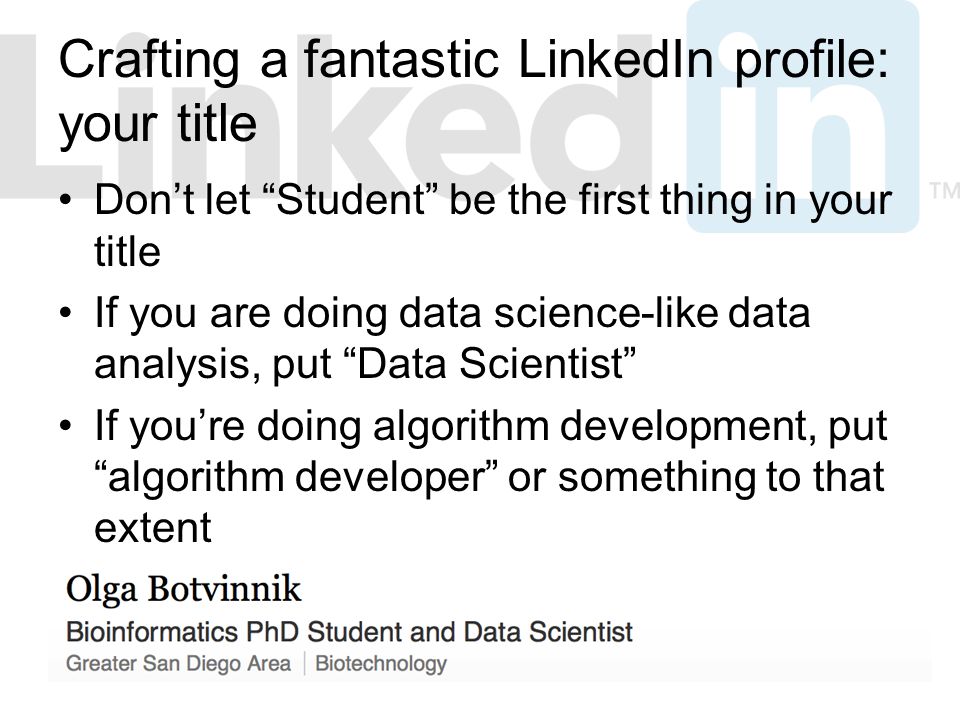Open the Olga Botvinnik profile name
960x720 pixels.
tap(184, 588)
